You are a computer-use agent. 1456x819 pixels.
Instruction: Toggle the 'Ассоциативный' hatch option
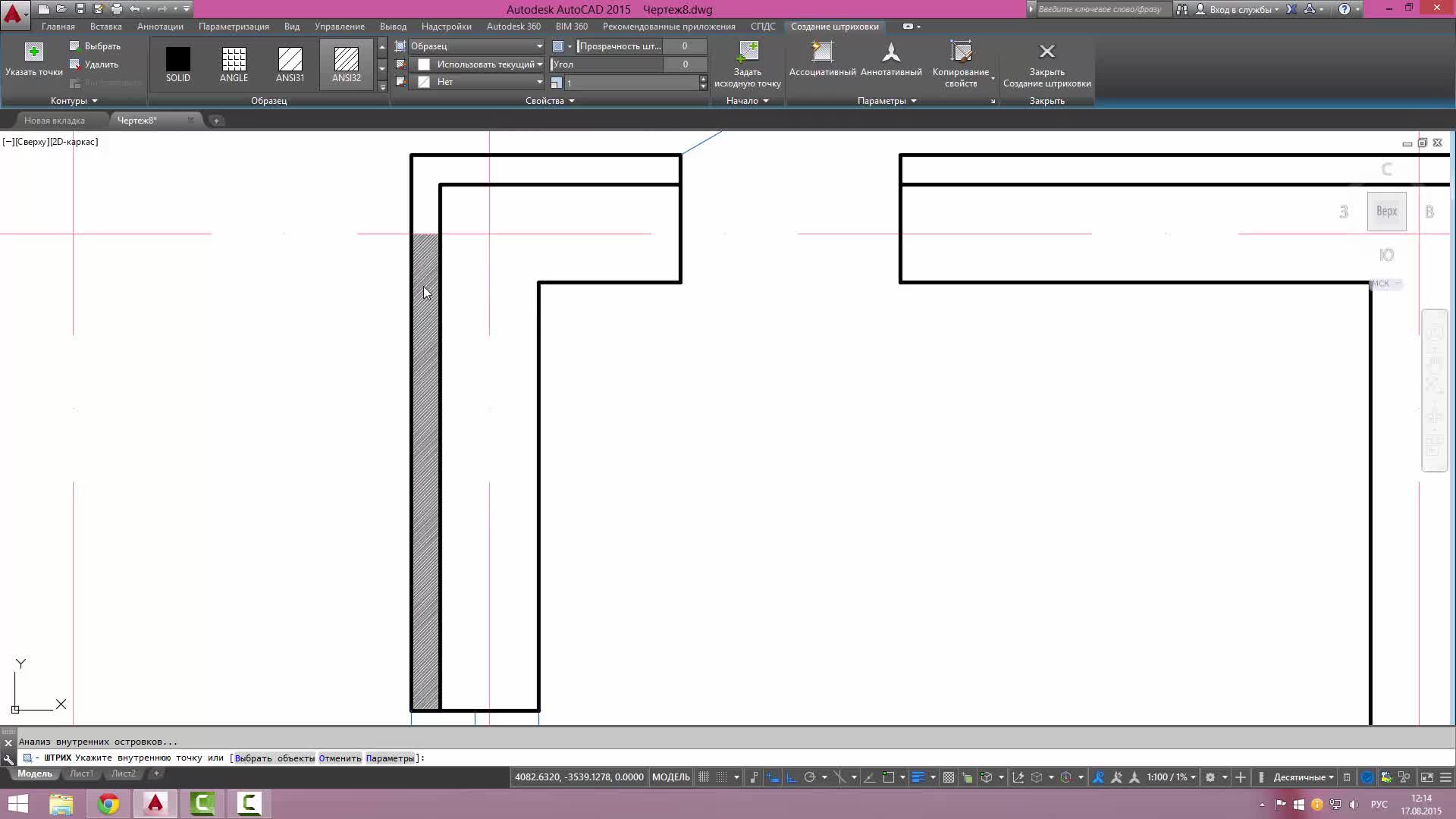pyautogui.click(x=822, y=59)
